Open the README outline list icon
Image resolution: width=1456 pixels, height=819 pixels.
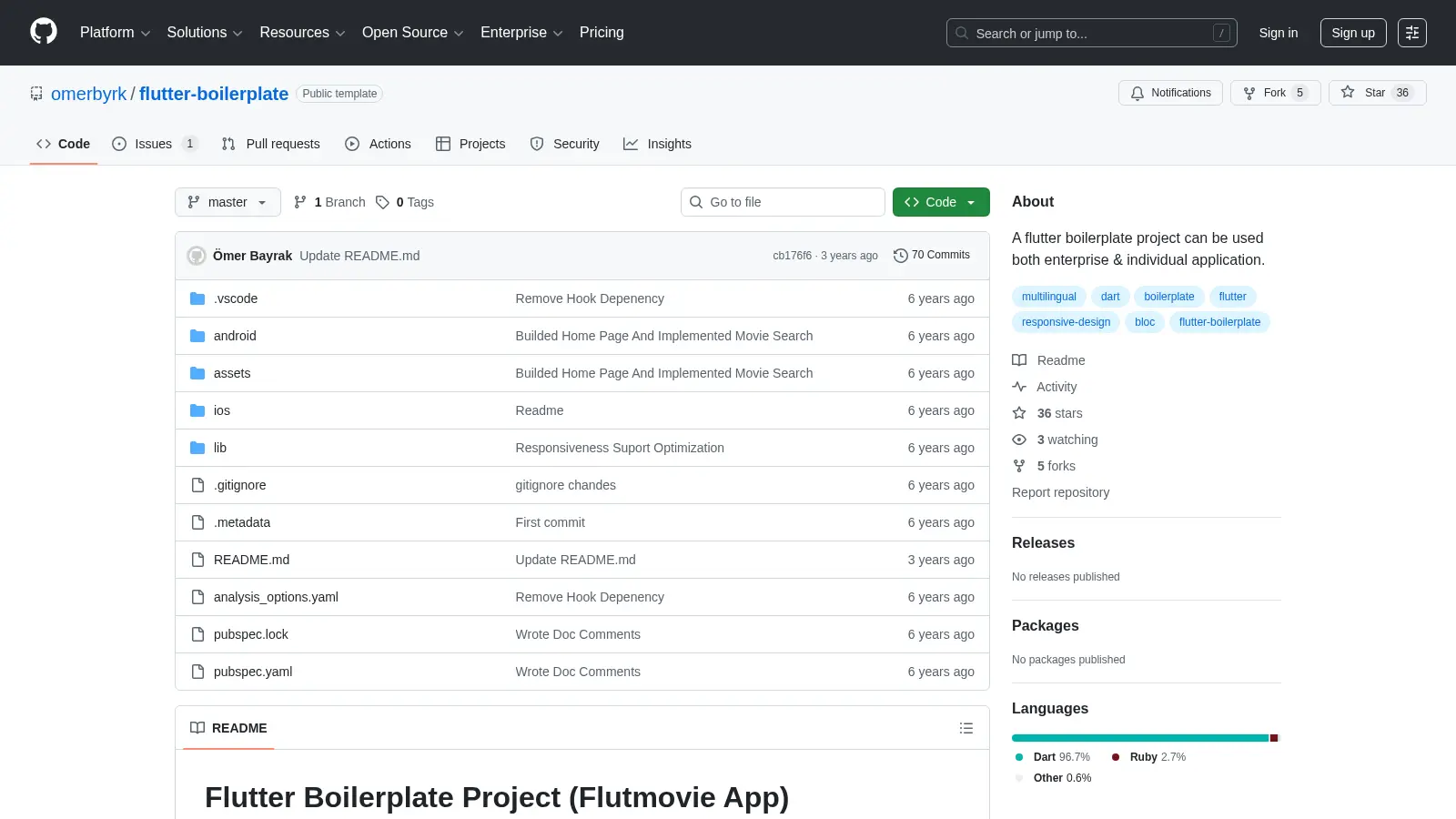click(966, 728)
